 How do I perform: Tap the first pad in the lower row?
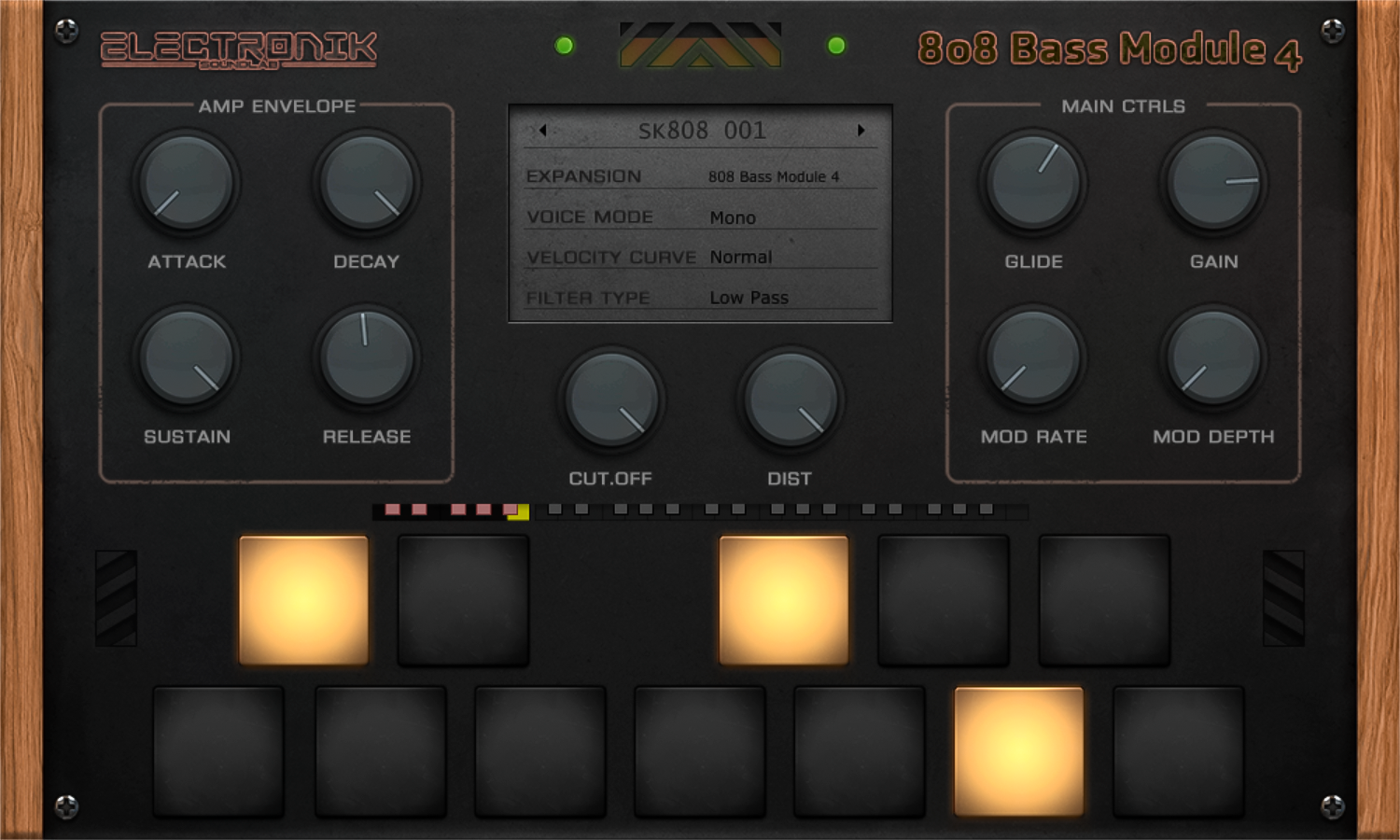coord(218,752)
